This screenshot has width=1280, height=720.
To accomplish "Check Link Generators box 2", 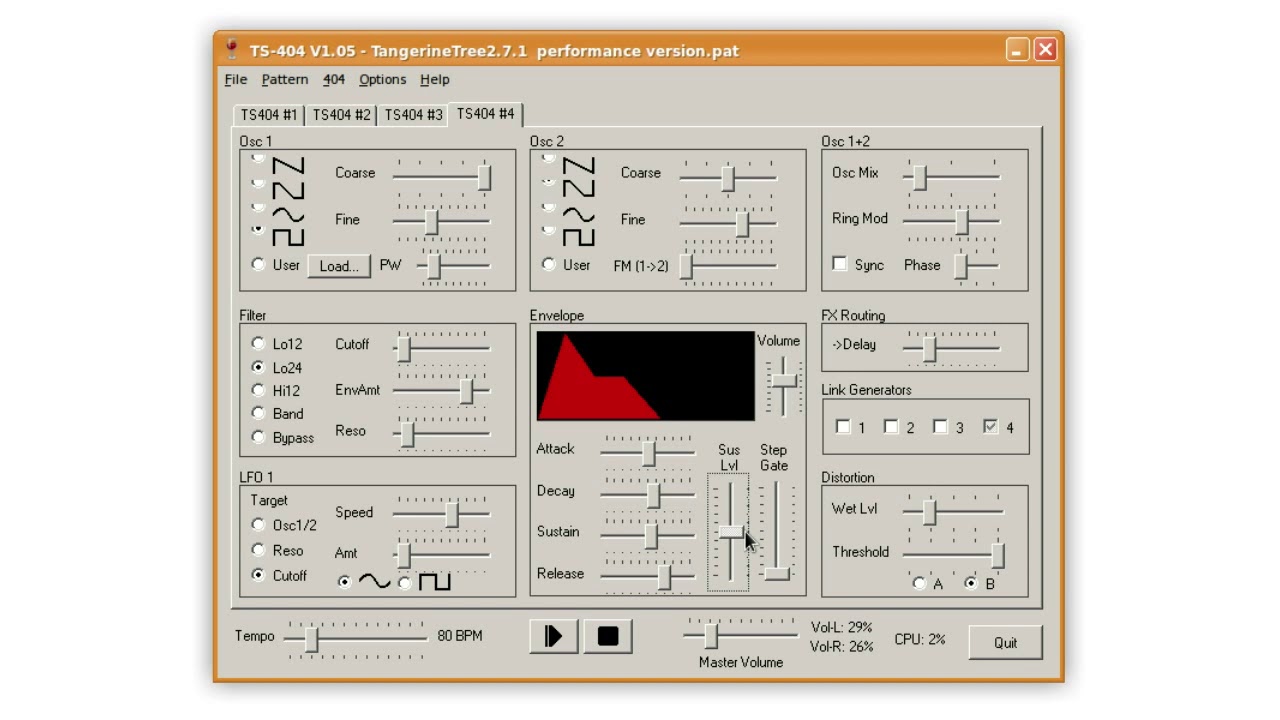I will [x=891, y=427].
